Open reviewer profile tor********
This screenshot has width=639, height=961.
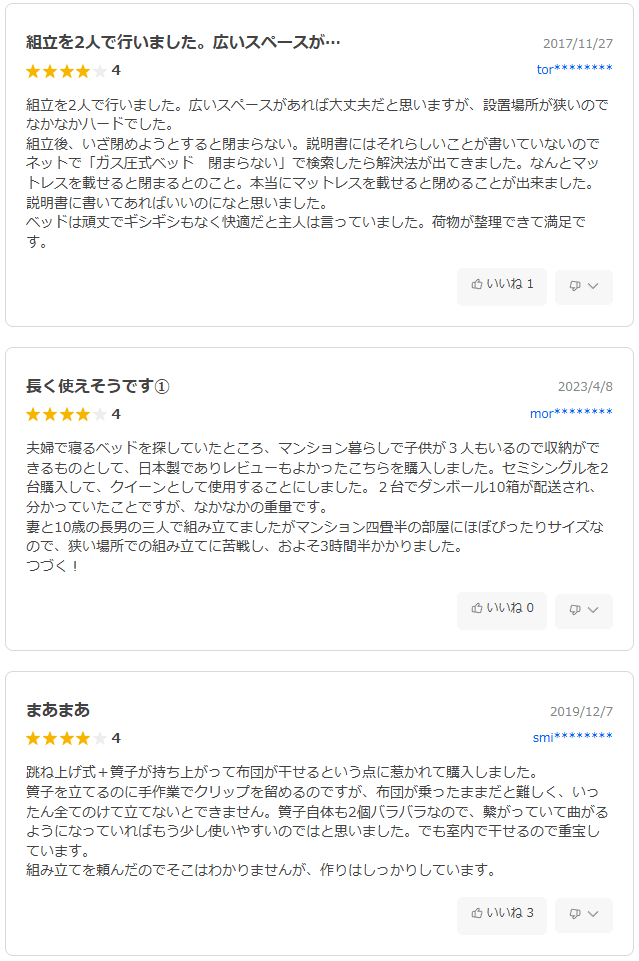tap(574, 69)
